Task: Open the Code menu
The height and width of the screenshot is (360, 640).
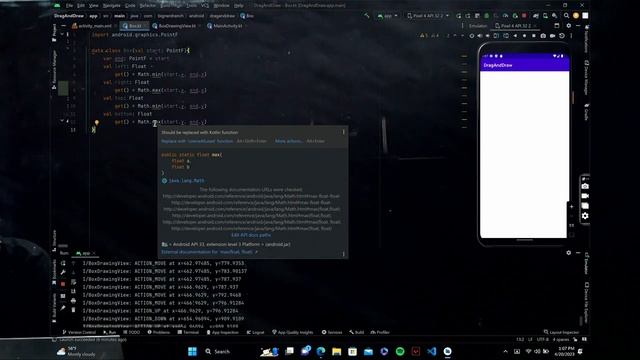Action: [x=130, y=6]
